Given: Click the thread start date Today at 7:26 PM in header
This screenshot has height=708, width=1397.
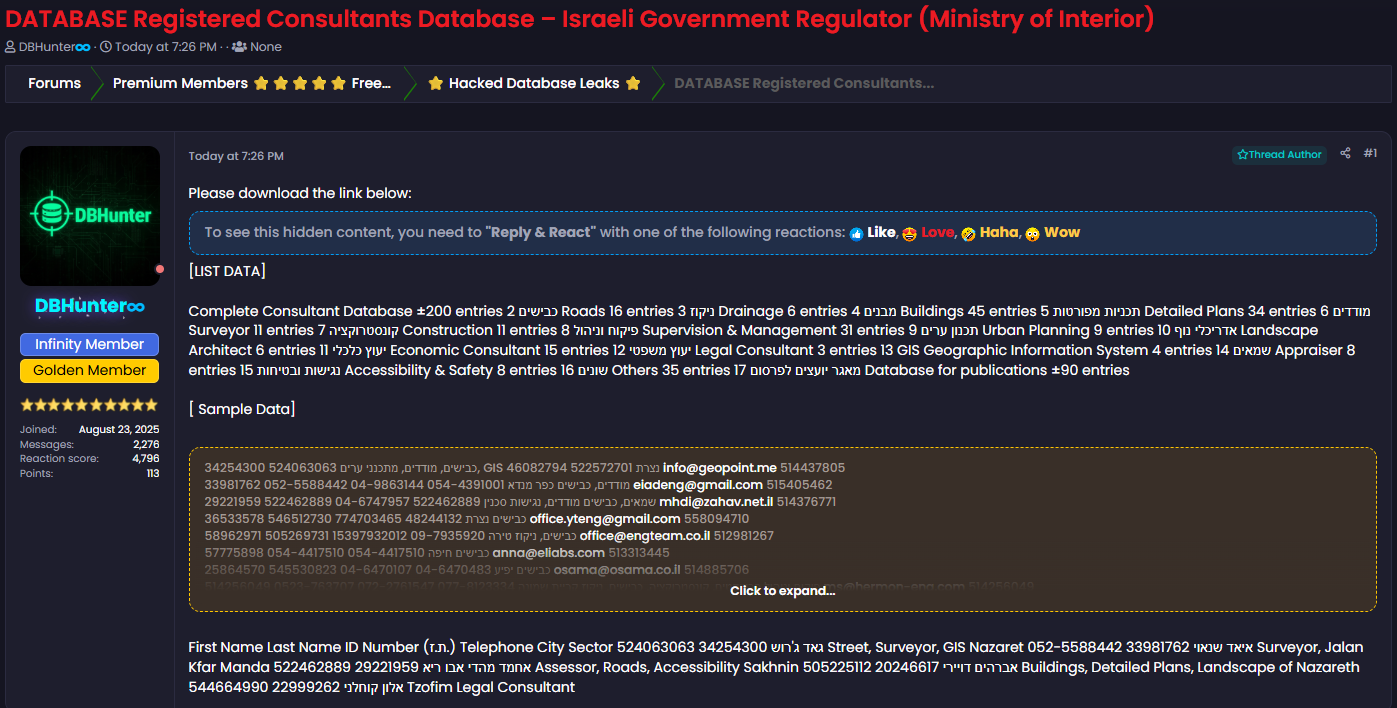Looking at the screenshot, I should pyautogui.click(x=166, y=47).
